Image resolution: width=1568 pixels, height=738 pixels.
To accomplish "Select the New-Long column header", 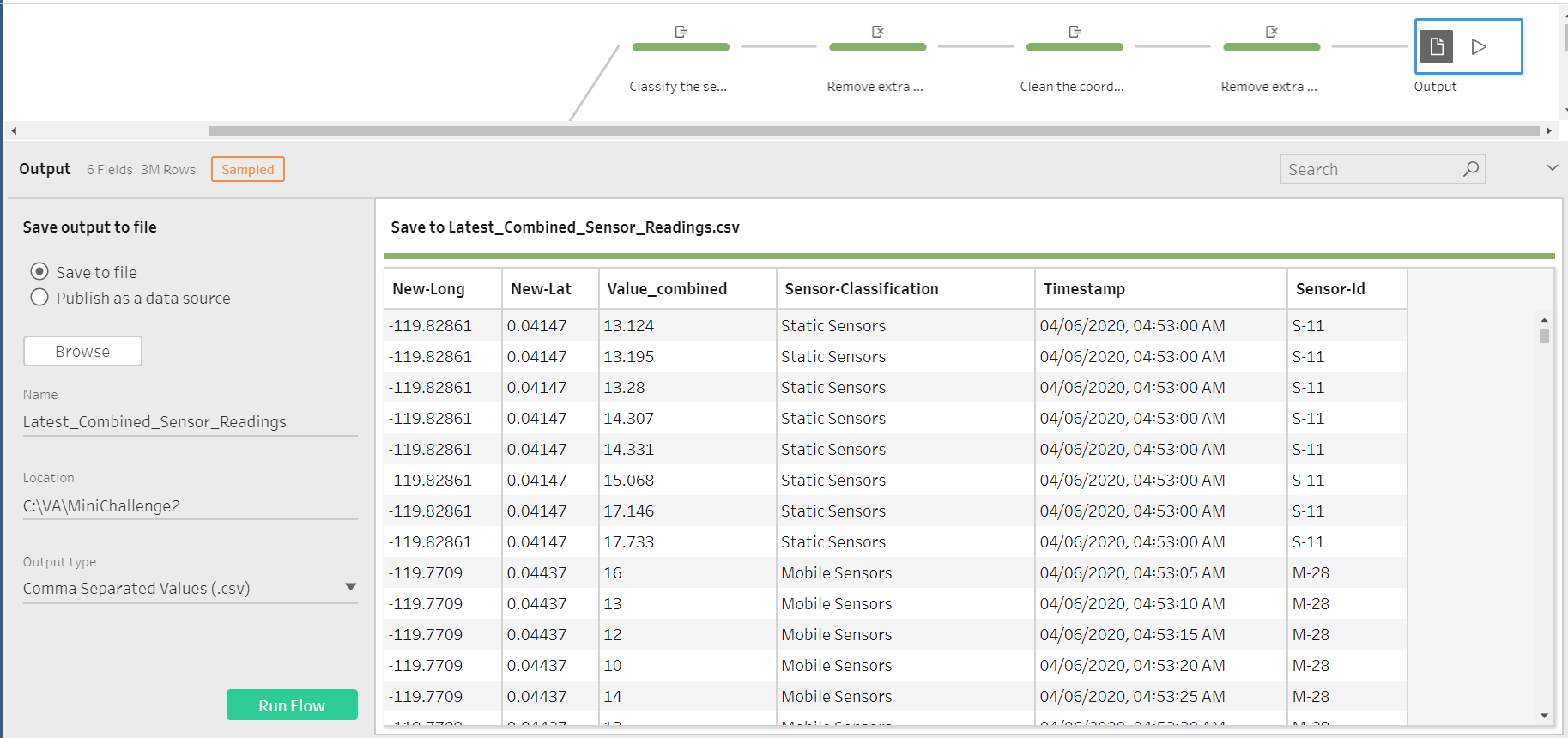I will (x=443, y=289).
